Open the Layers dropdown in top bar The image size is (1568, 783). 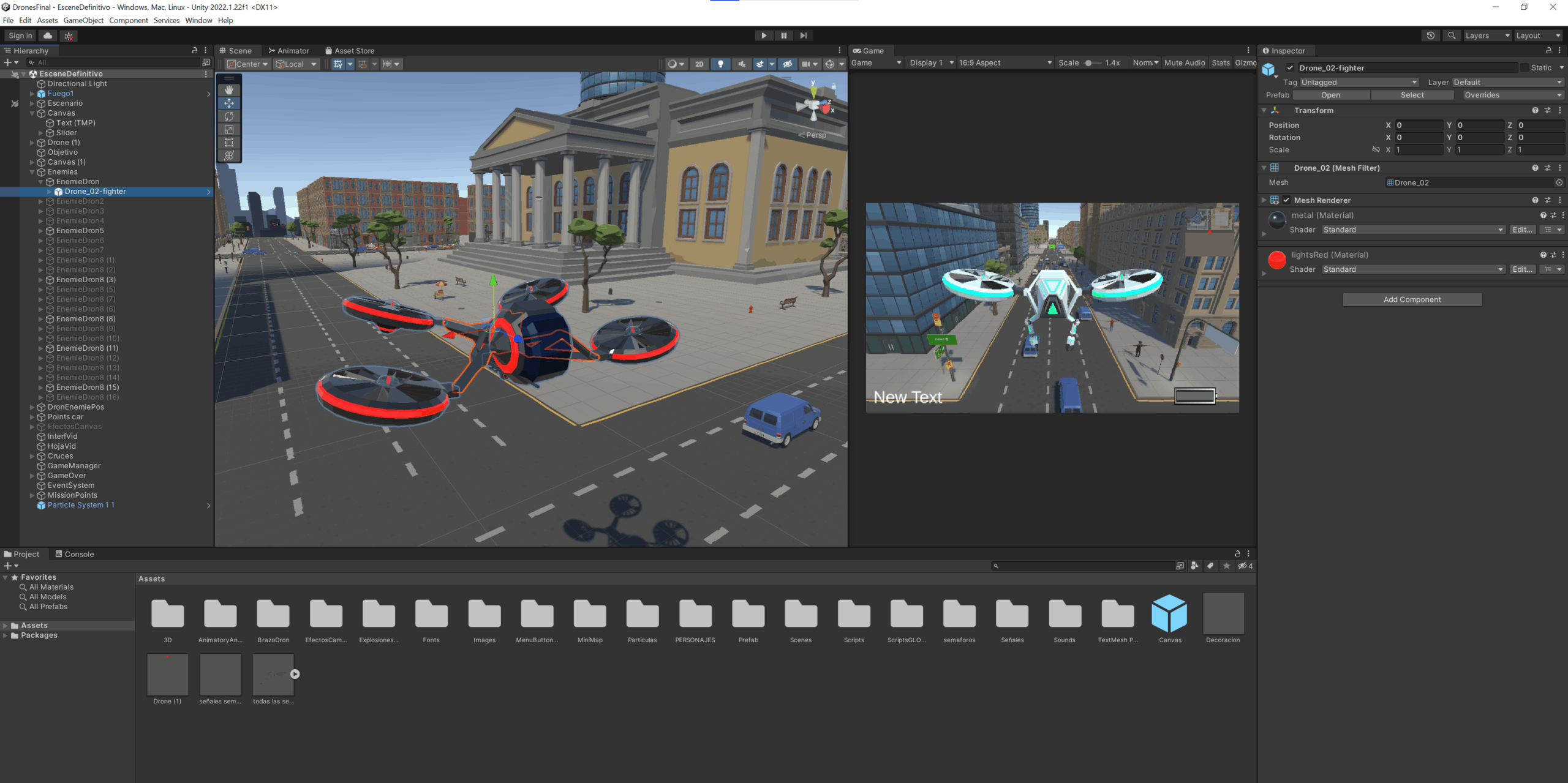click(1487, 36)
